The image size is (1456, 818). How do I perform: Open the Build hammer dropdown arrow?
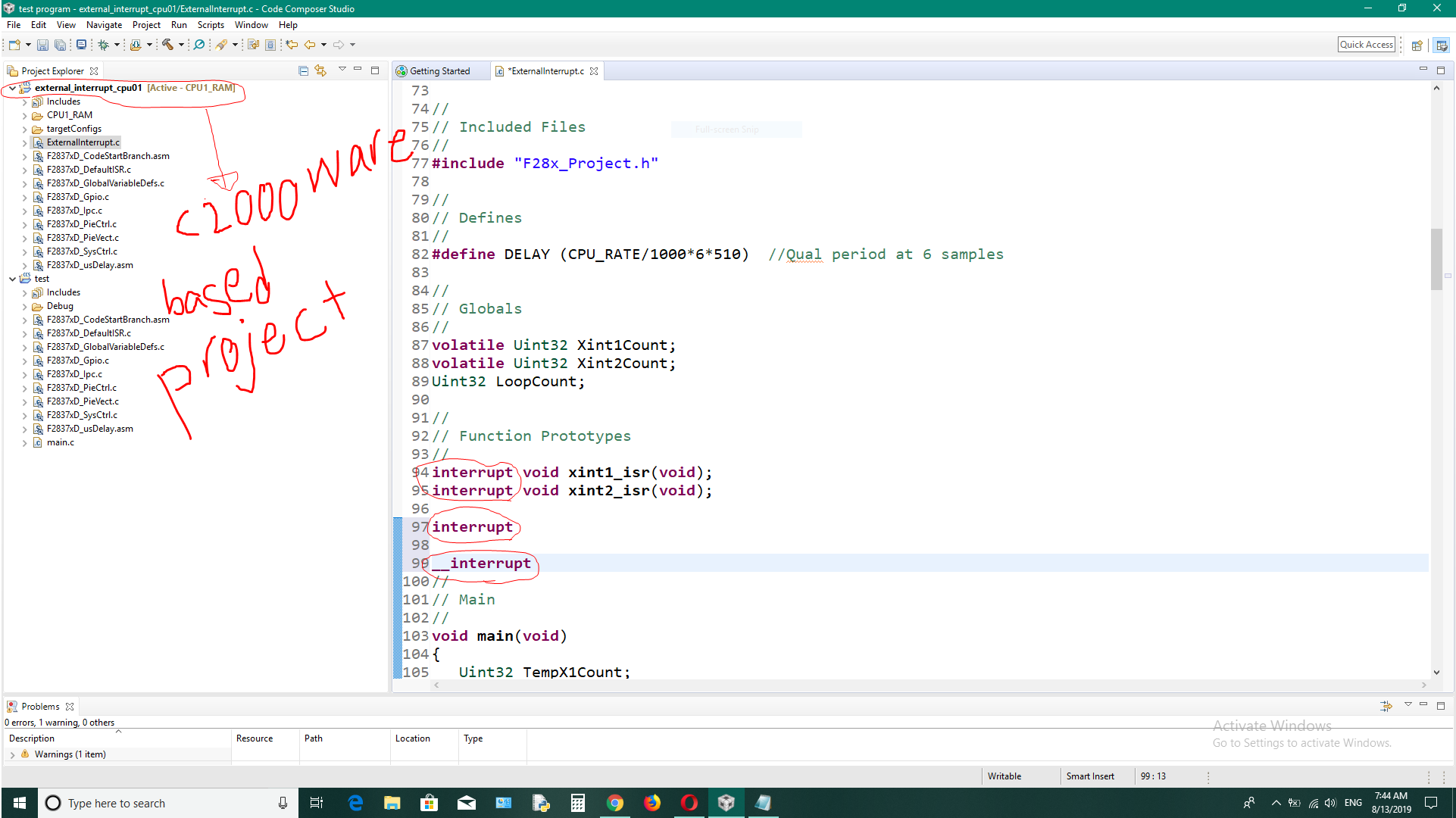click(181, 45)
